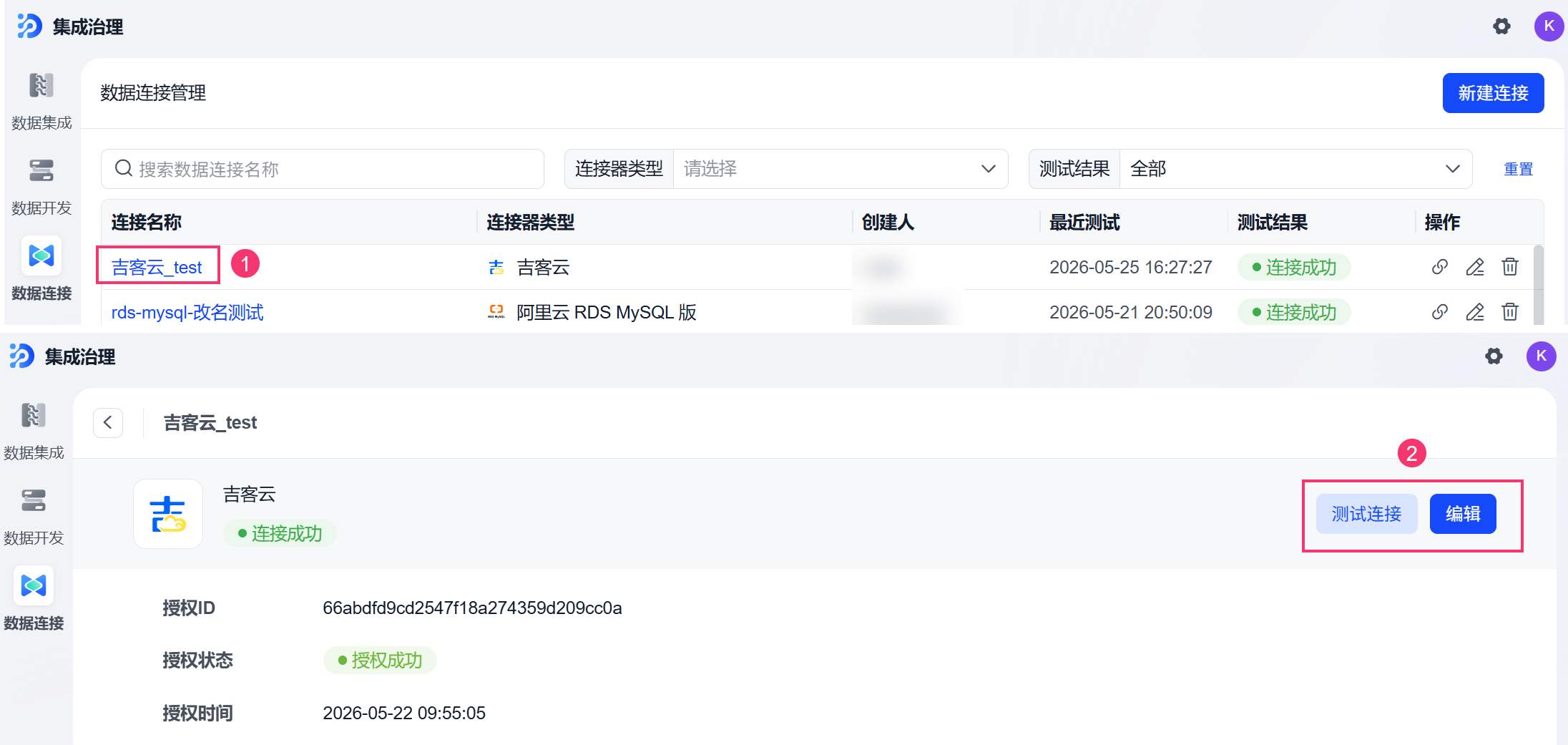This screenshot has height=745, width=1568.
Task: Click the 编辑 button
Action: click(1463, 514)
